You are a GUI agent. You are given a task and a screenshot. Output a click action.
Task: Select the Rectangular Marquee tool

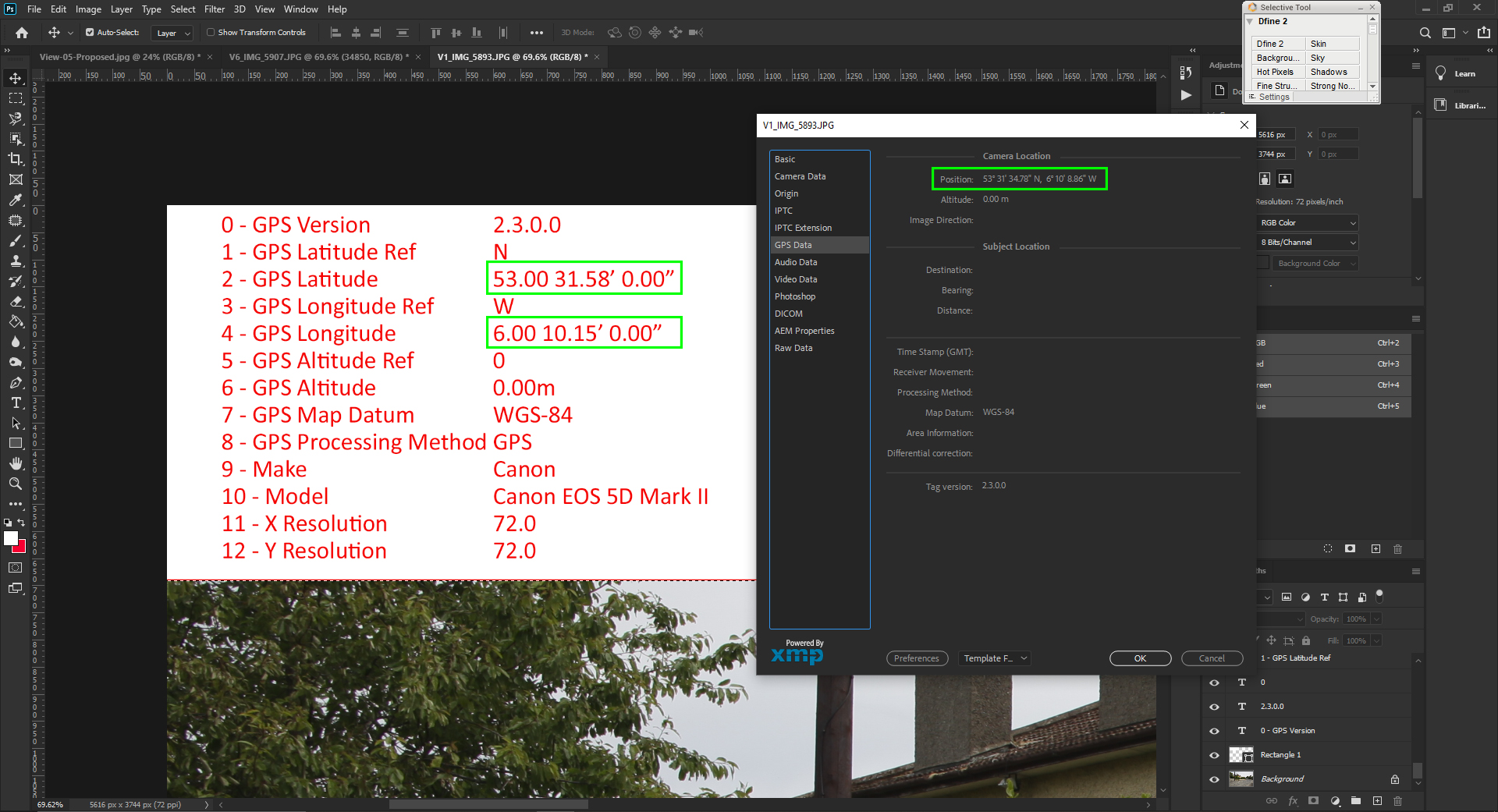[x=16, y=98]
